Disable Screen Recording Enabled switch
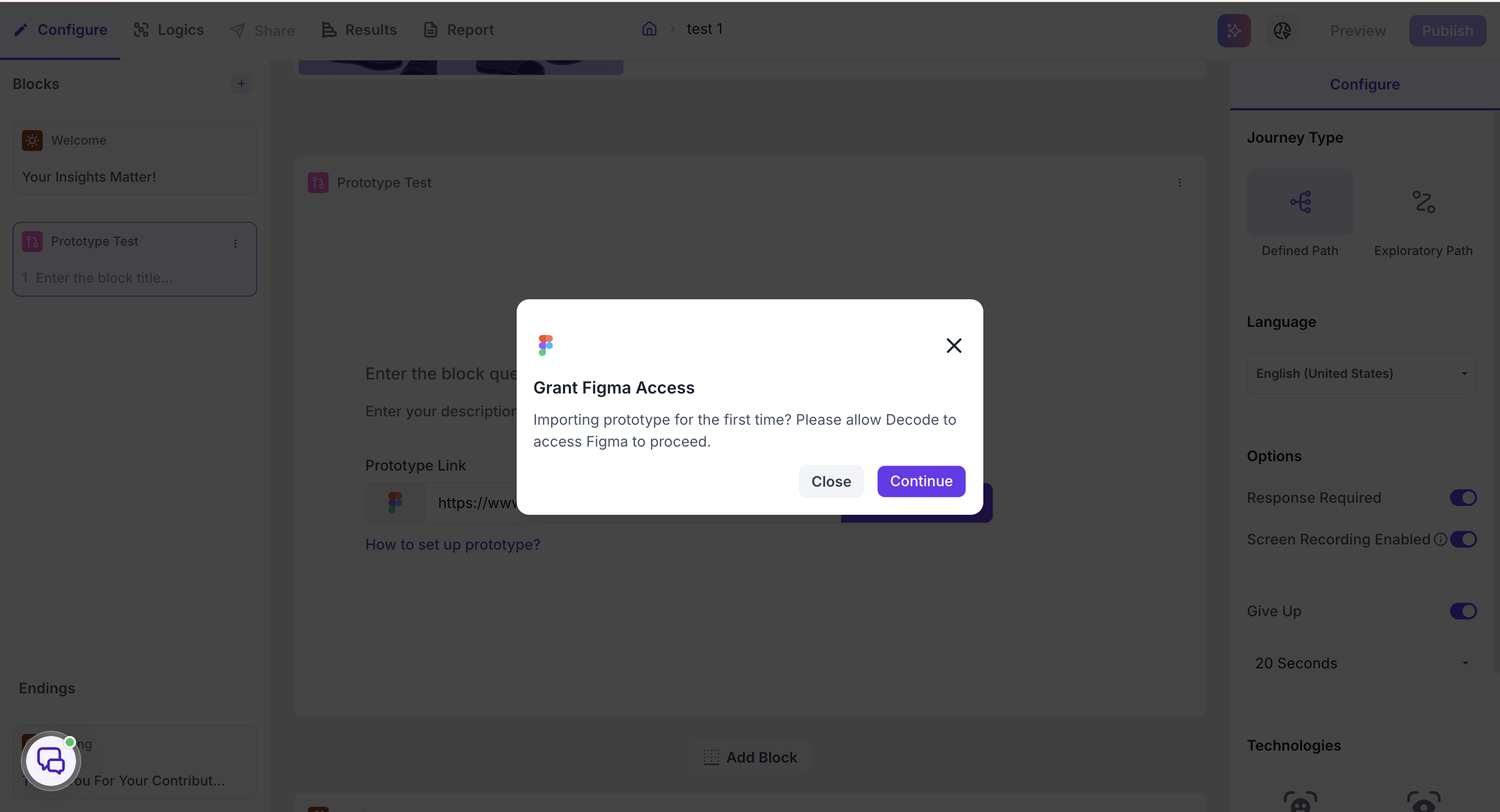Image resolution: width=1500 pixels, height=812 pixels. click(1464, 540)
